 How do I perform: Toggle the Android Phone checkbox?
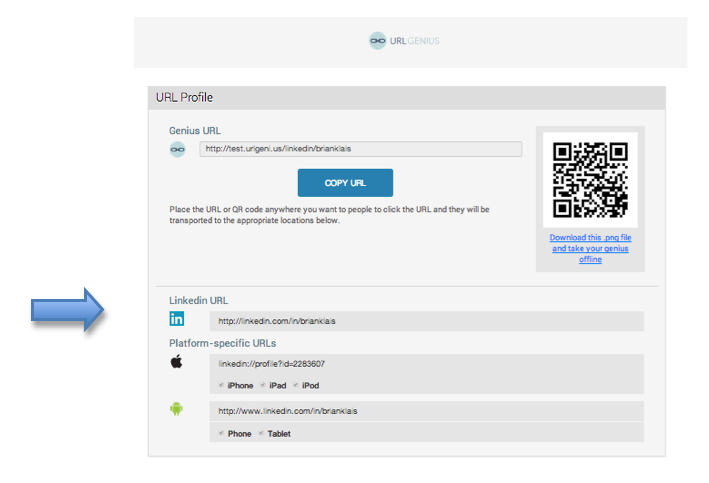tap(221, 433)
